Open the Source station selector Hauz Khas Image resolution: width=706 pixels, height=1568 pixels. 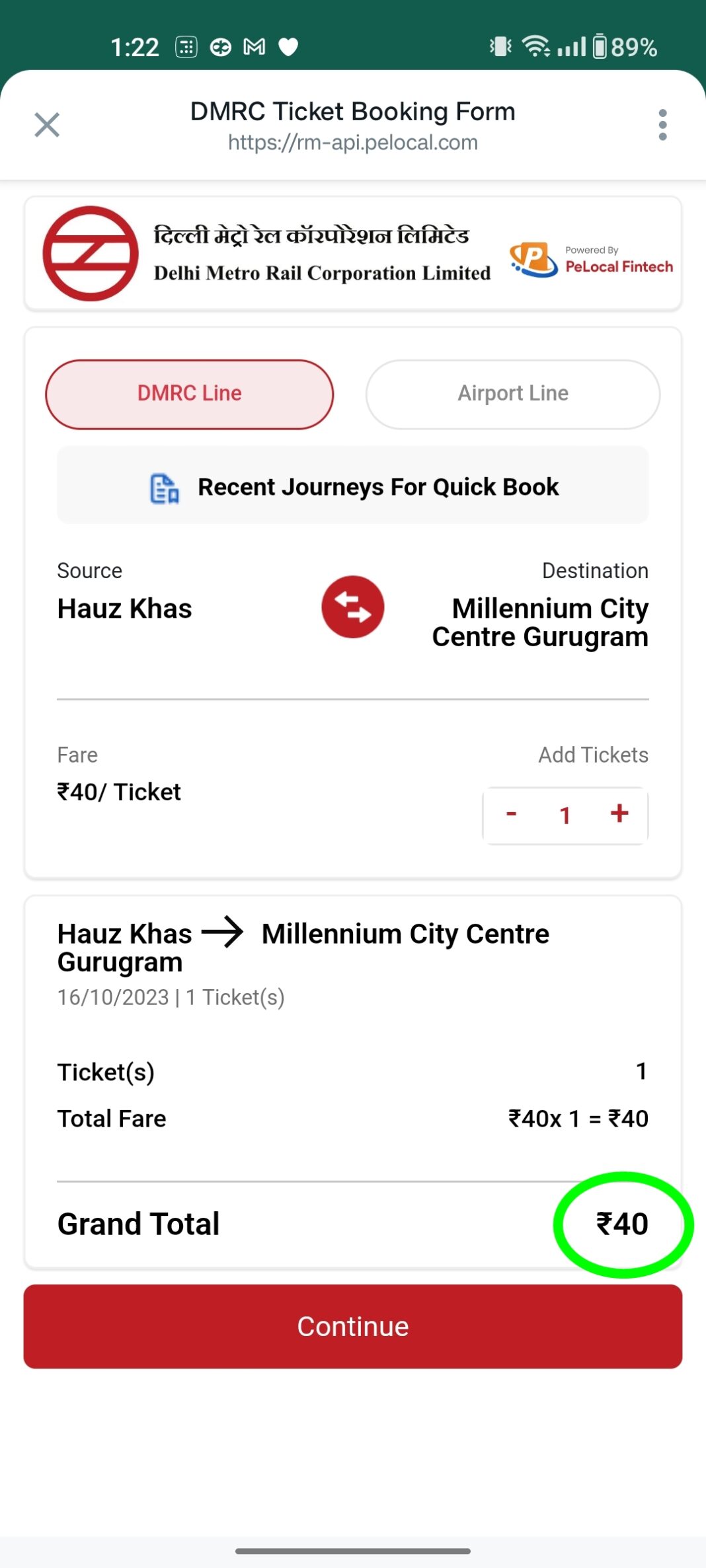pos(124,608)
